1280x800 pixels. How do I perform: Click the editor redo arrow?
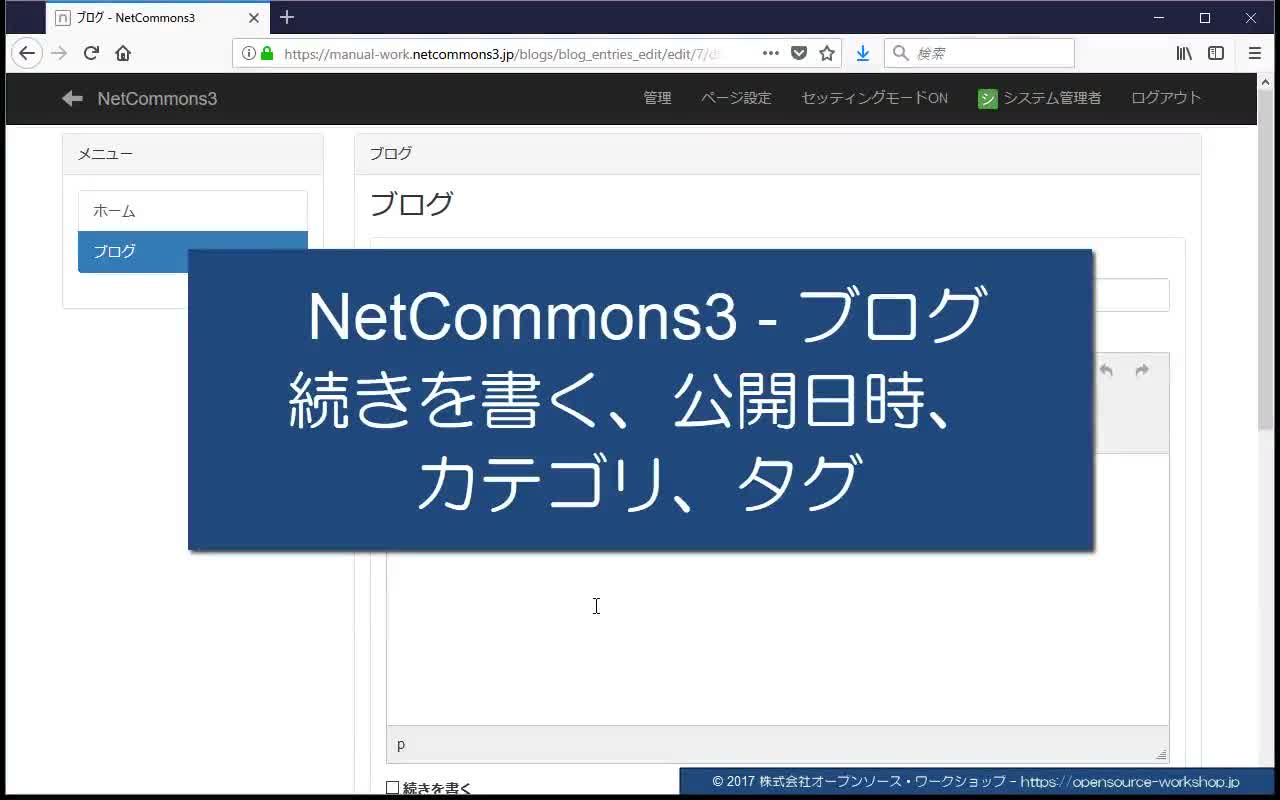tap(1142, 371)
